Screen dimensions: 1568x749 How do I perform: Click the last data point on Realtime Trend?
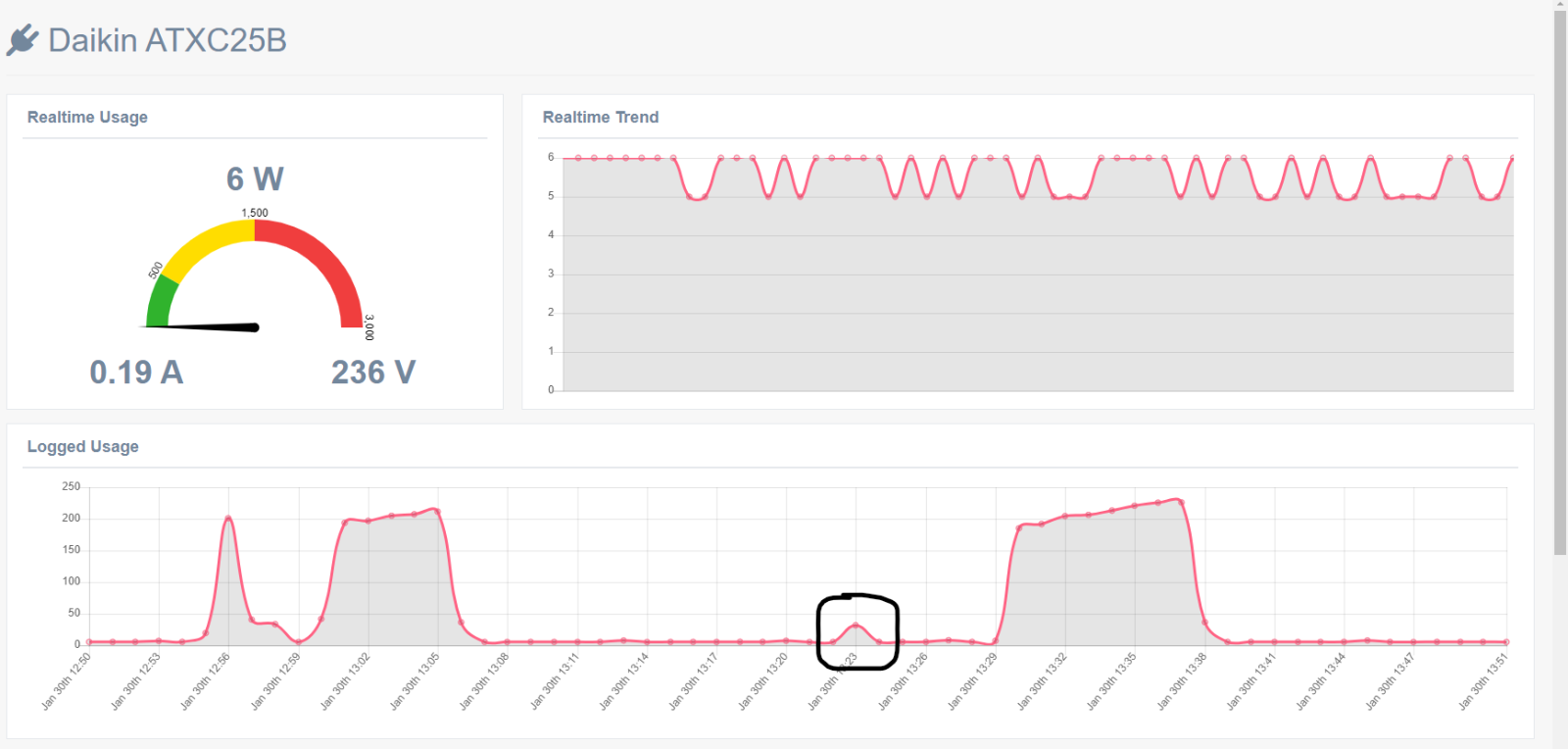coord(1513,158)
